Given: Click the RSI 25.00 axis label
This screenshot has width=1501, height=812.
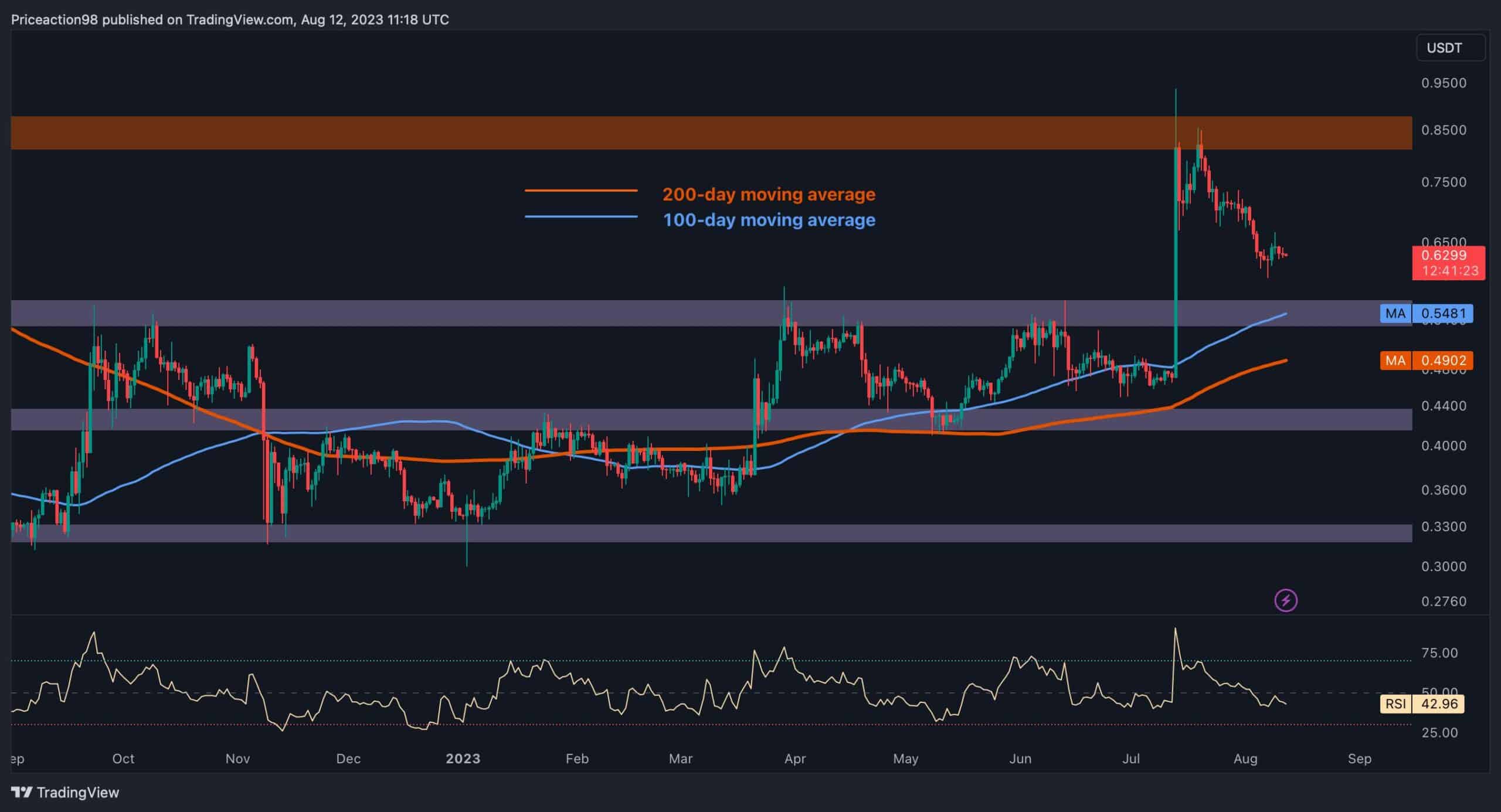Looking at the screenshot, I should [x=1439, y=732].
